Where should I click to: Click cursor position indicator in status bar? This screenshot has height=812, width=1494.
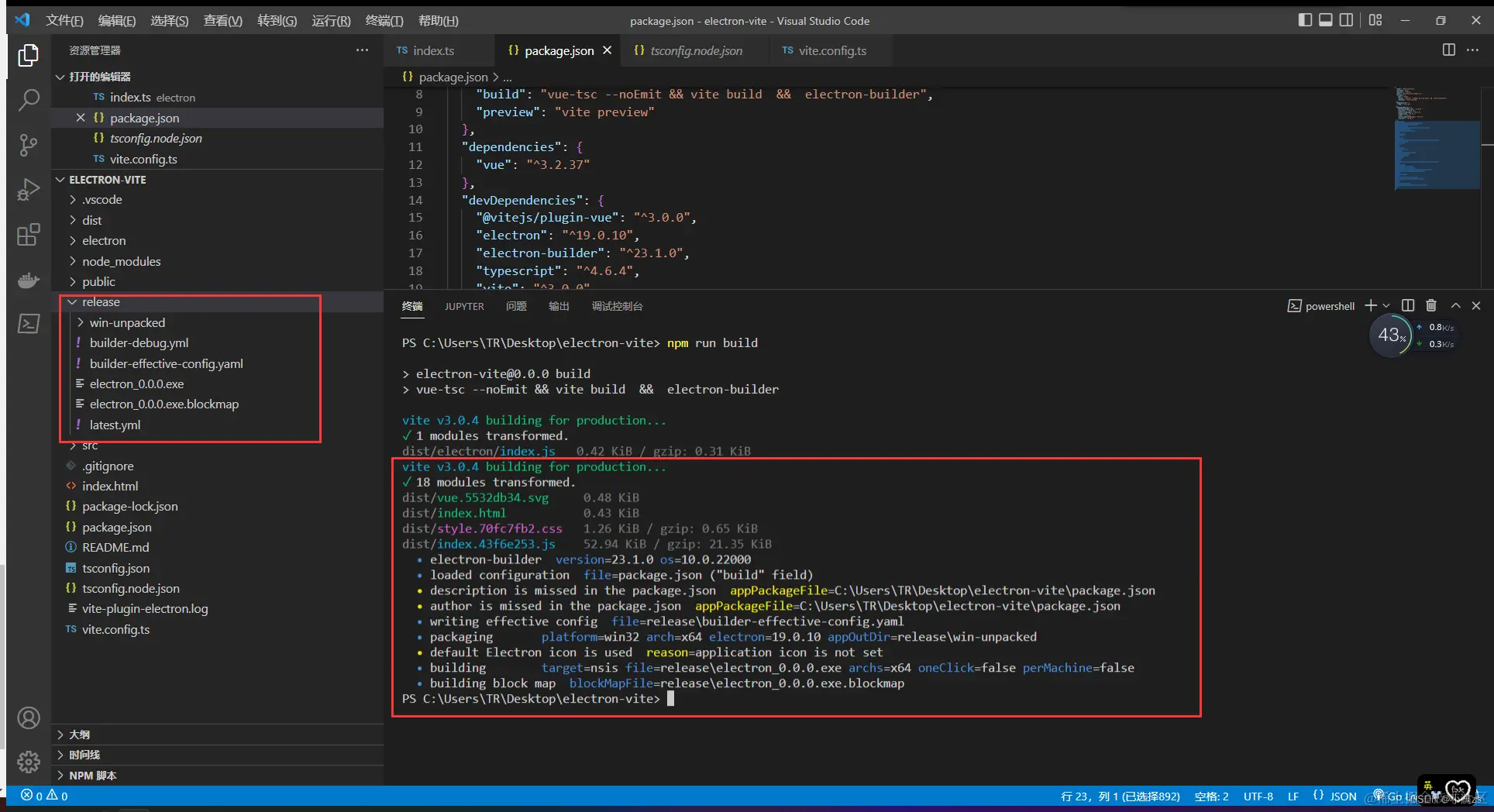pyautogui.click(x=1120, y=797)
